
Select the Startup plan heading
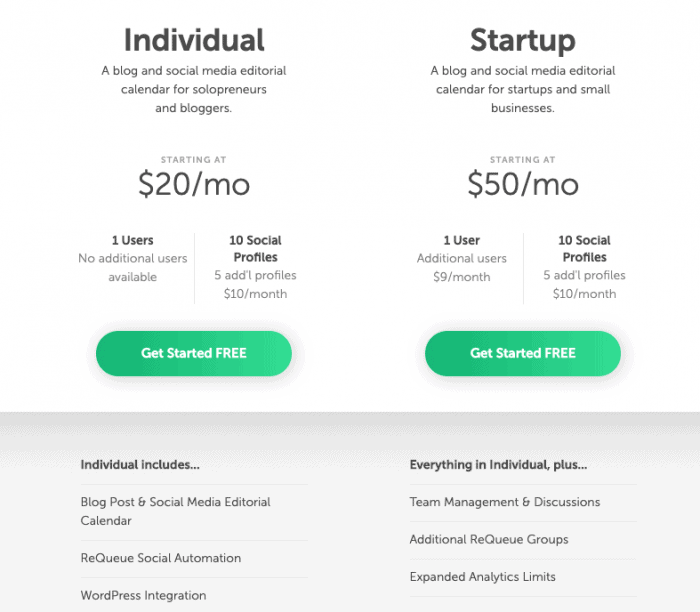tap(522, 40)
